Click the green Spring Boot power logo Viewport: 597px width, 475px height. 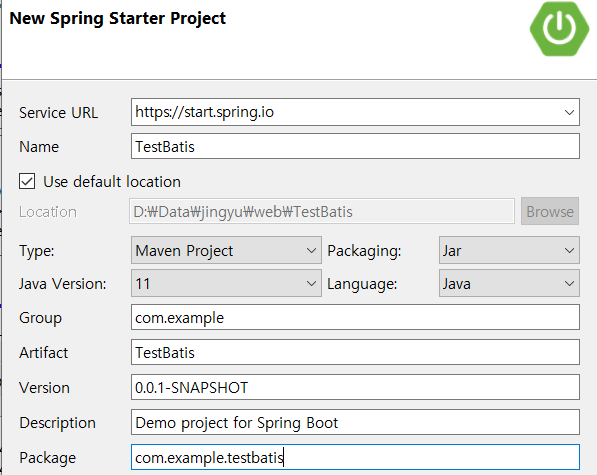click(x=559, y=29)
